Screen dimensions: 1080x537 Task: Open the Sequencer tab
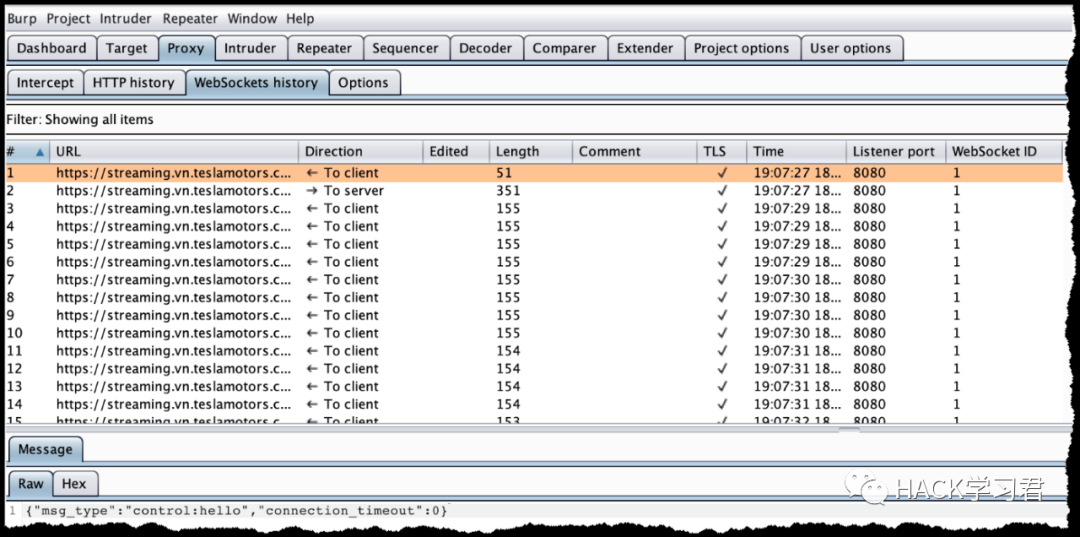[406, 48]
